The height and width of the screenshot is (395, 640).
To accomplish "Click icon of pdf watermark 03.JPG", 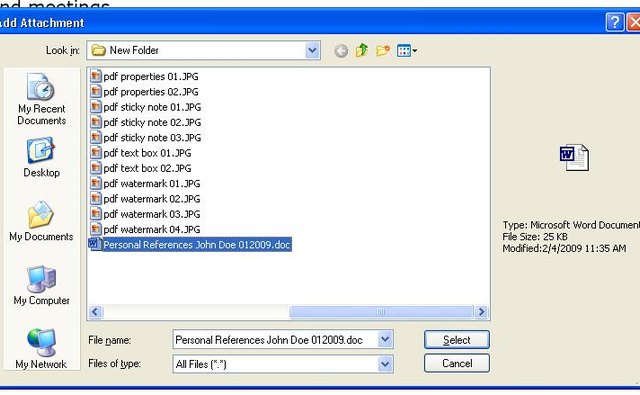I will (x=96, y=214).
